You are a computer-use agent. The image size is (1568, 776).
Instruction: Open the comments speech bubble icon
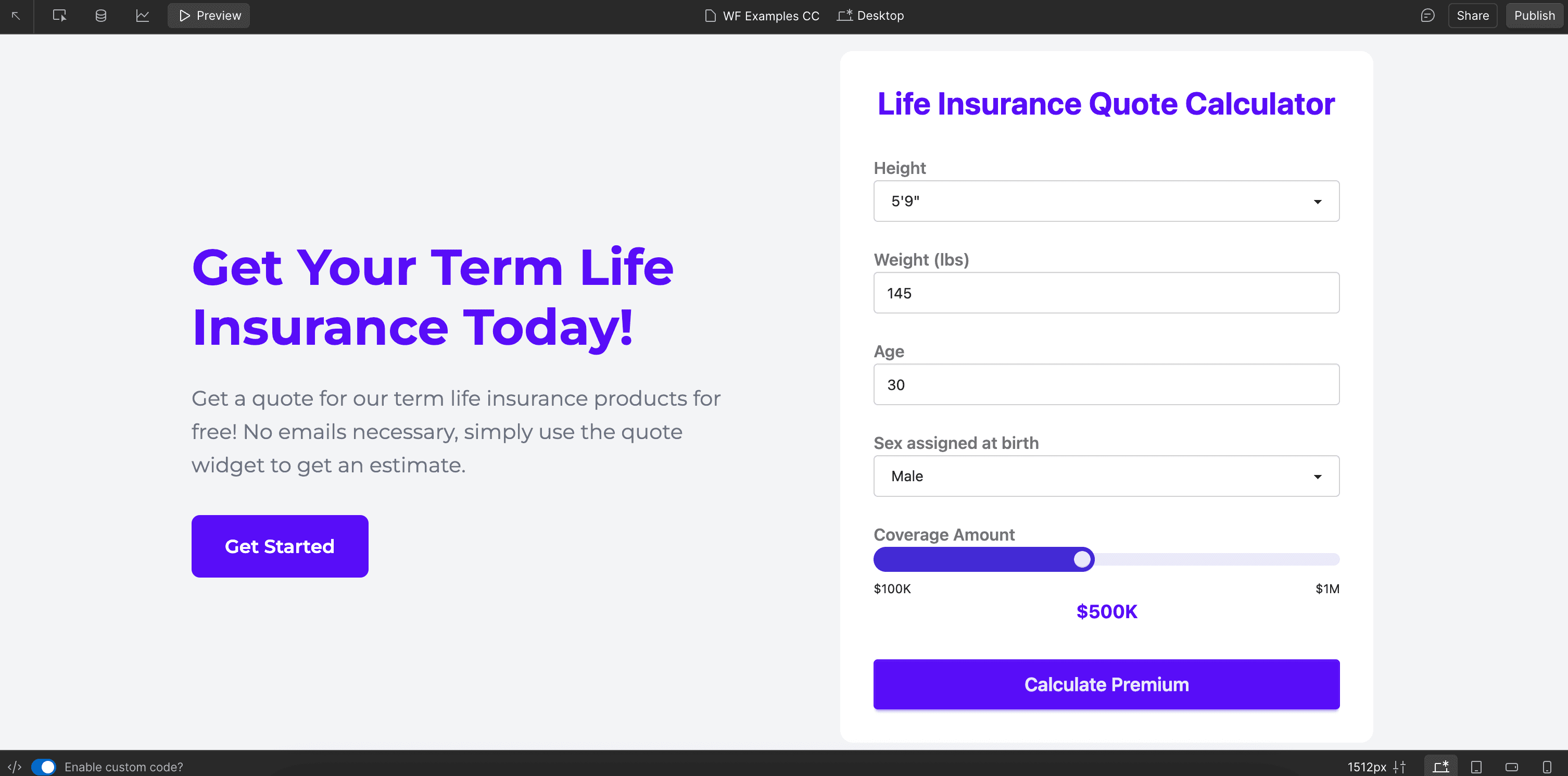point(1427,16)
